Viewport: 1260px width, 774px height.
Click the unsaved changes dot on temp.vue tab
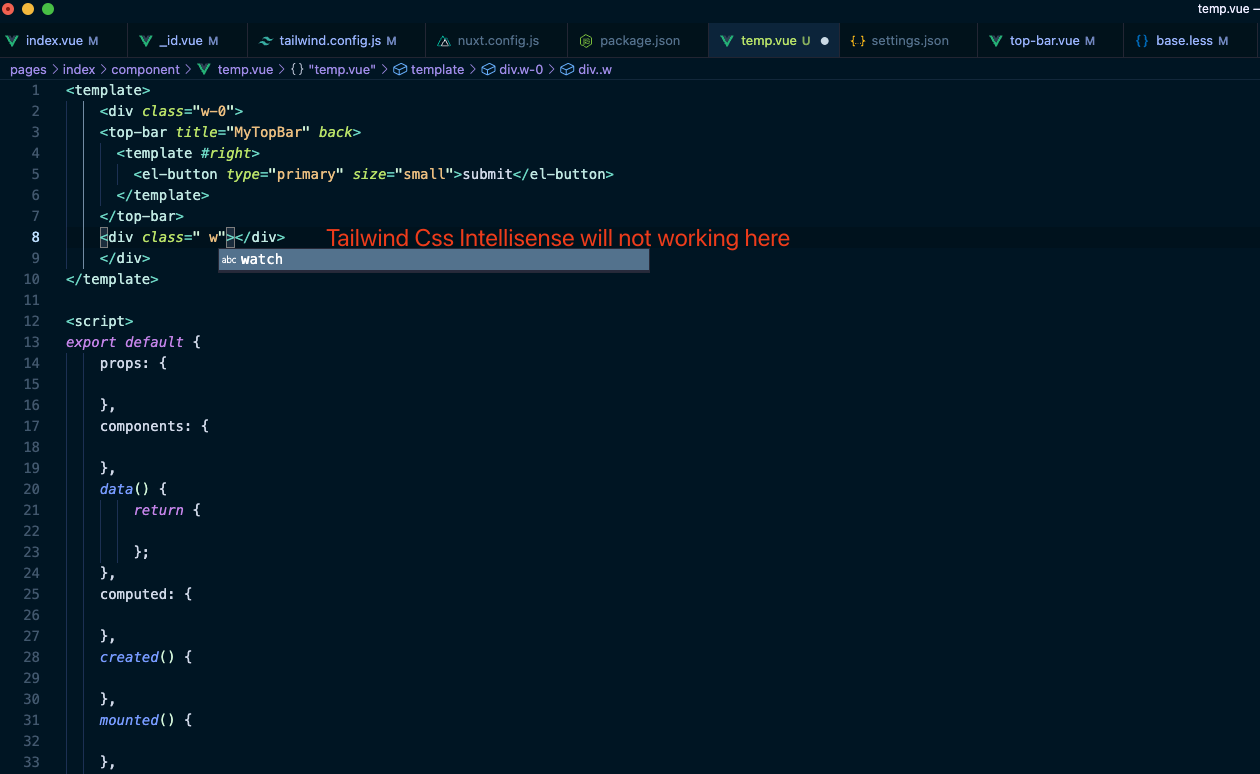824,41
